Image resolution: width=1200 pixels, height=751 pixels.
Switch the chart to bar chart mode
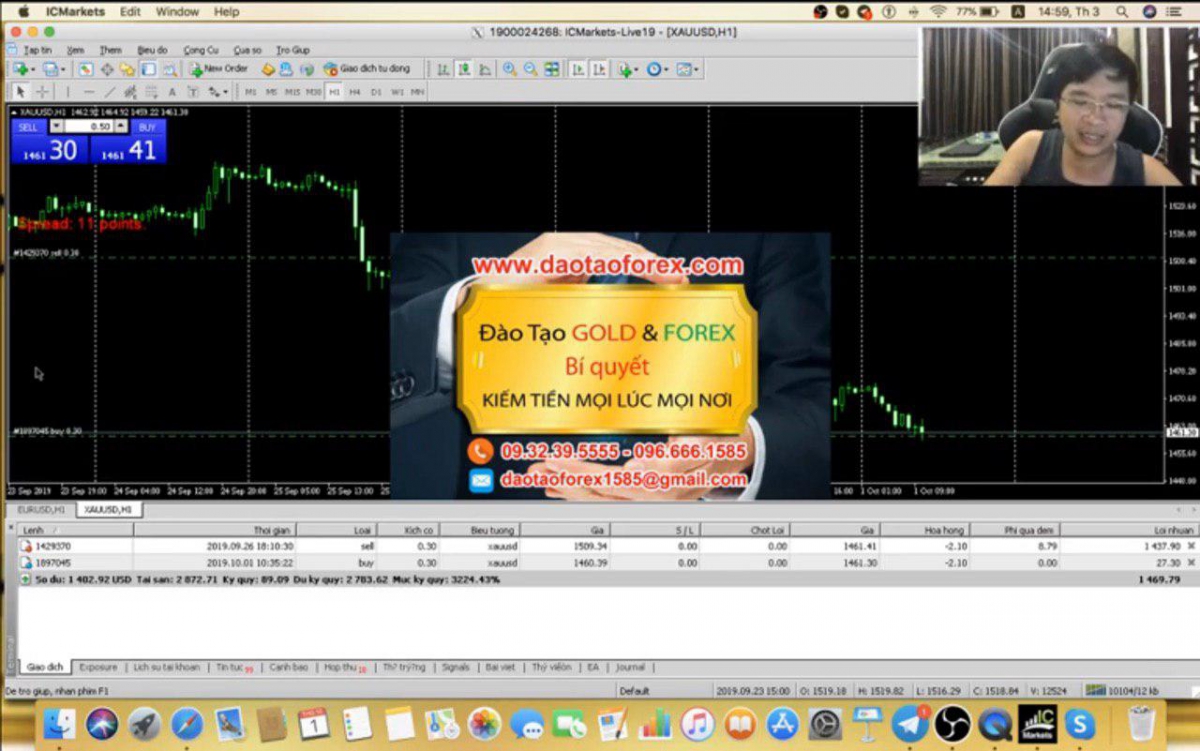[x=443, y=69]
